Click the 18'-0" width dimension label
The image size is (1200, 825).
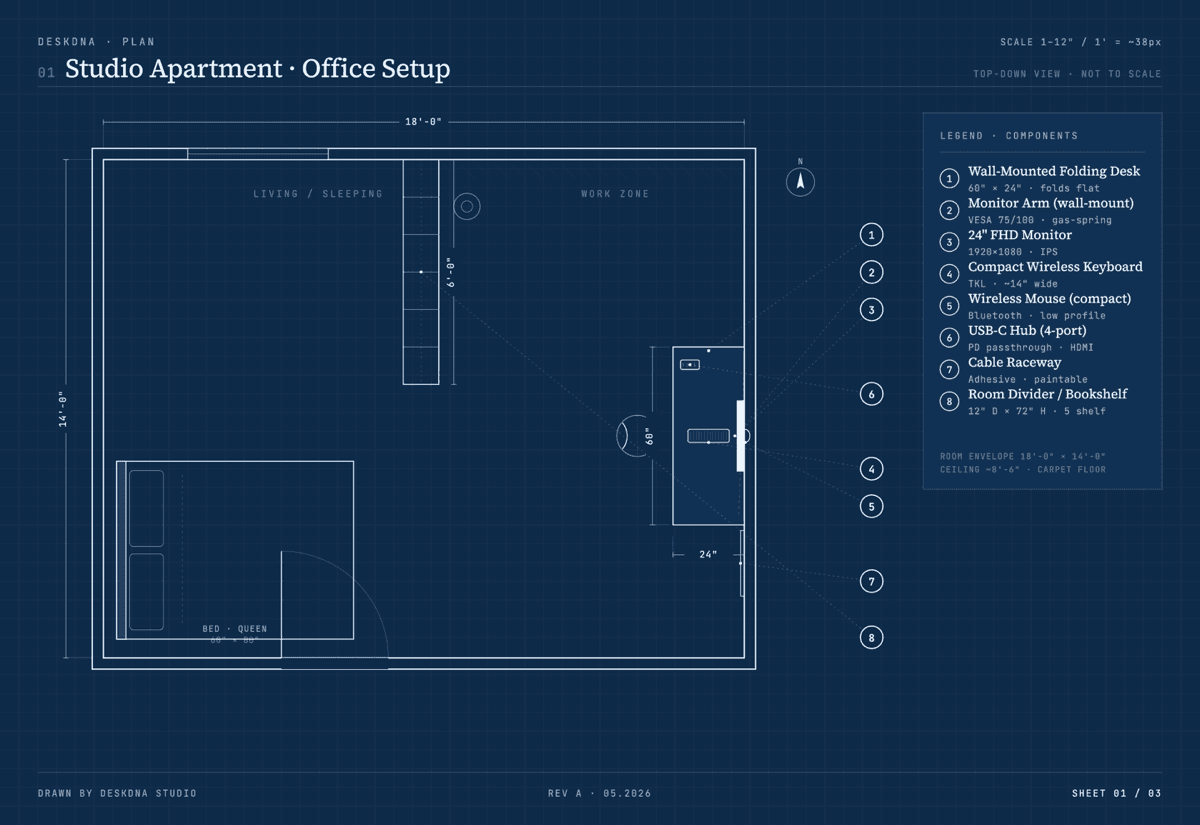tap(423, 122)
